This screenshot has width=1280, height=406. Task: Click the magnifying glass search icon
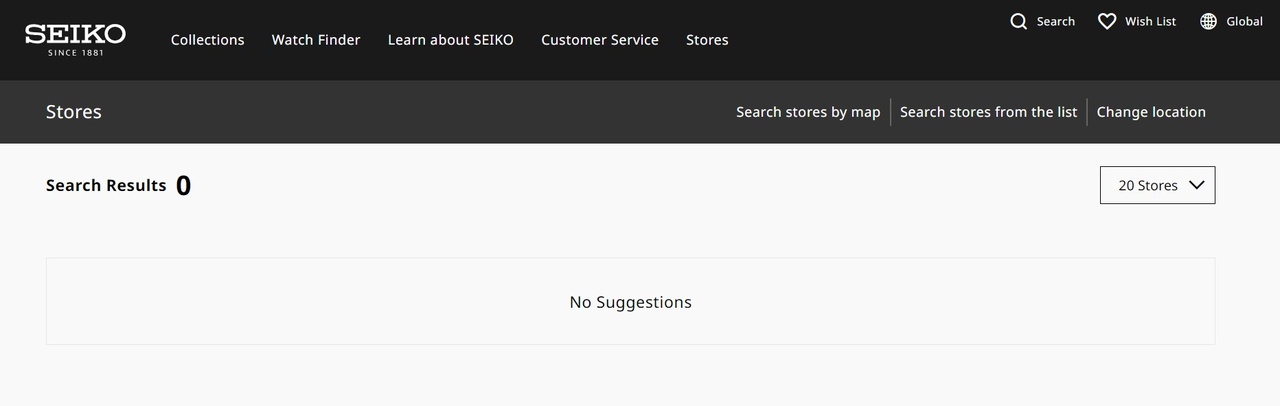coord(1019,21)
